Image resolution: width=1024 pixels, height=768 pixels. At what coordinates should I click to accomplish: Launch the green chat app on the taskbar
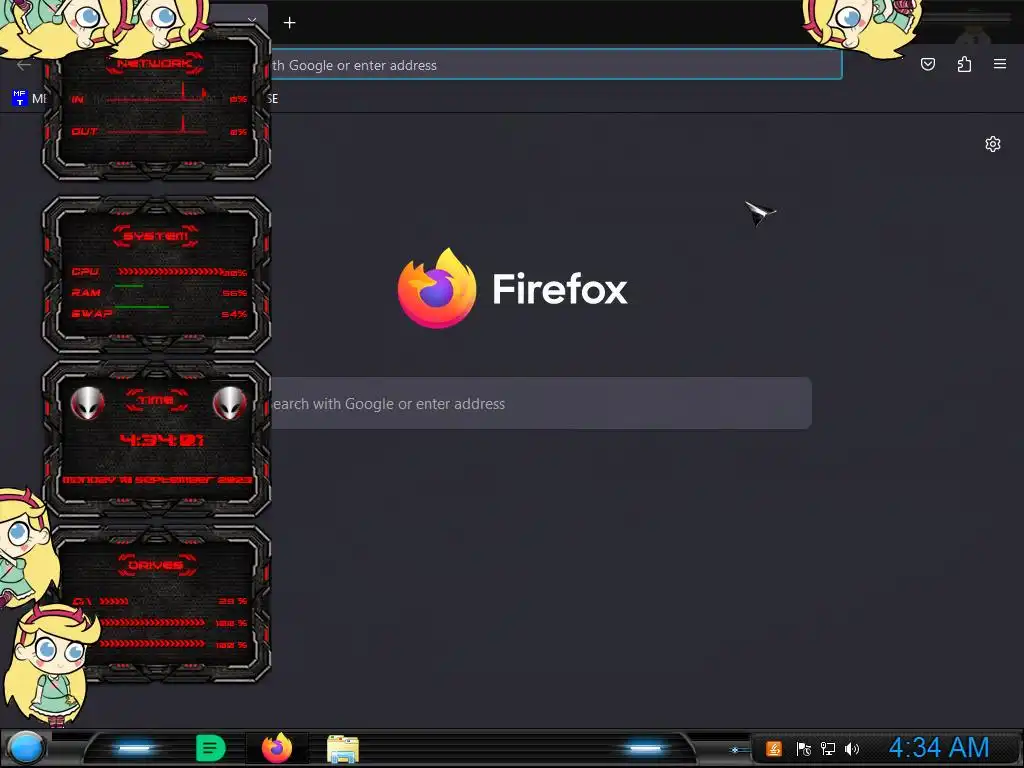click(x=210, y=748)
